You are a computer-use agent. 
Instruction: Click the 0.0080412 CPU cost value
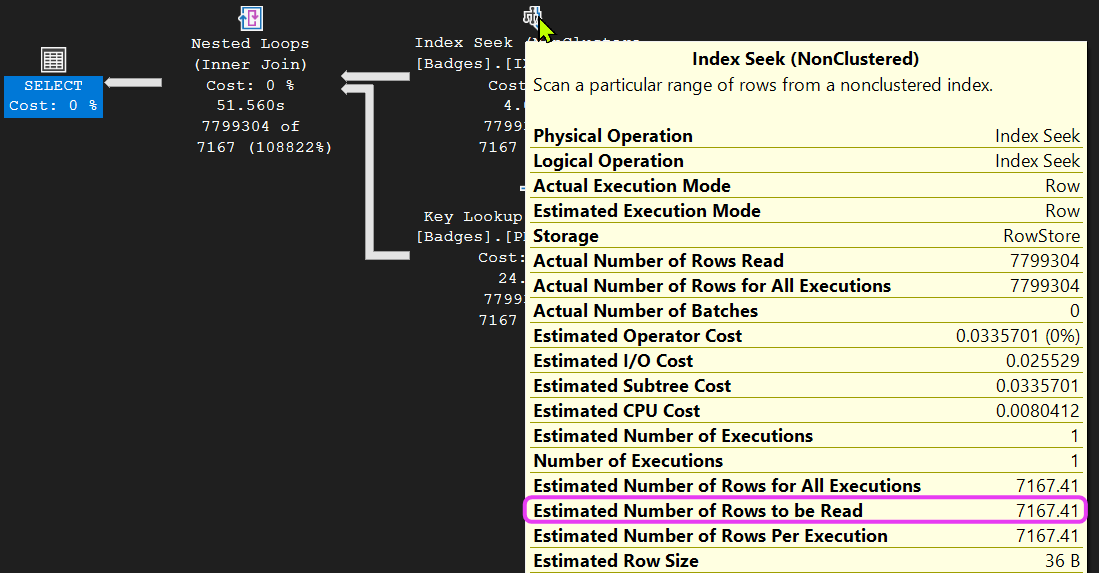1038,411
